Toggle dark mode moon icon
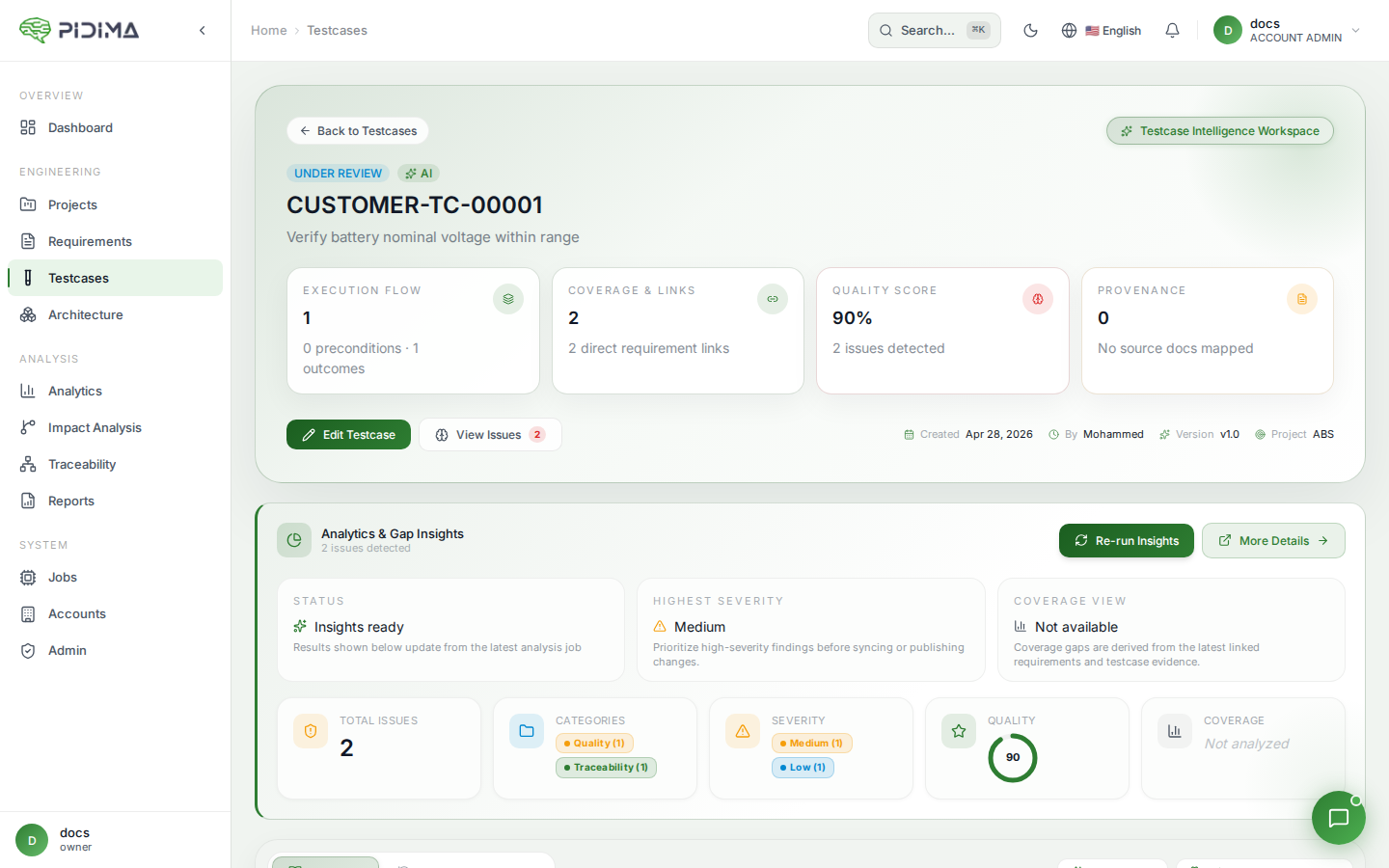The height and width of the screenshot is (868, 1389). [1030, 30]
